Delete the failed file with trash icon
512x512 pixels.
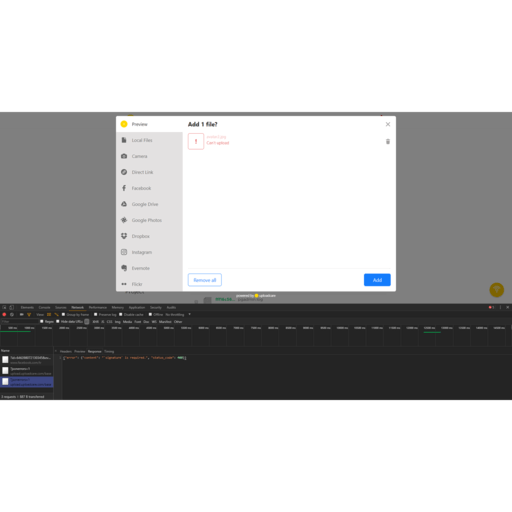(x=388, y=142)
